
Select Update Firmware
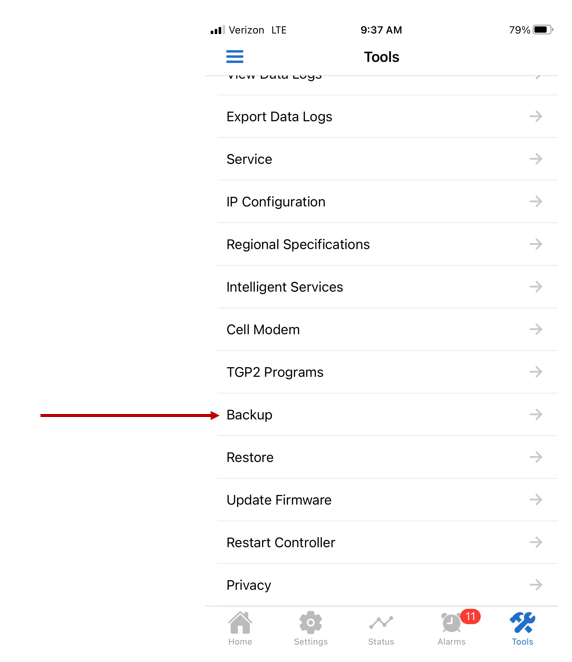pos(388,500)
